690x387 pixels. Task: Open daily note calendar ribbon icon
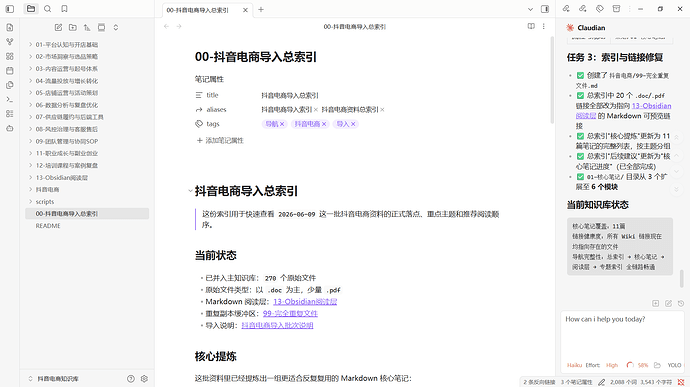click(x=10, y=71)
